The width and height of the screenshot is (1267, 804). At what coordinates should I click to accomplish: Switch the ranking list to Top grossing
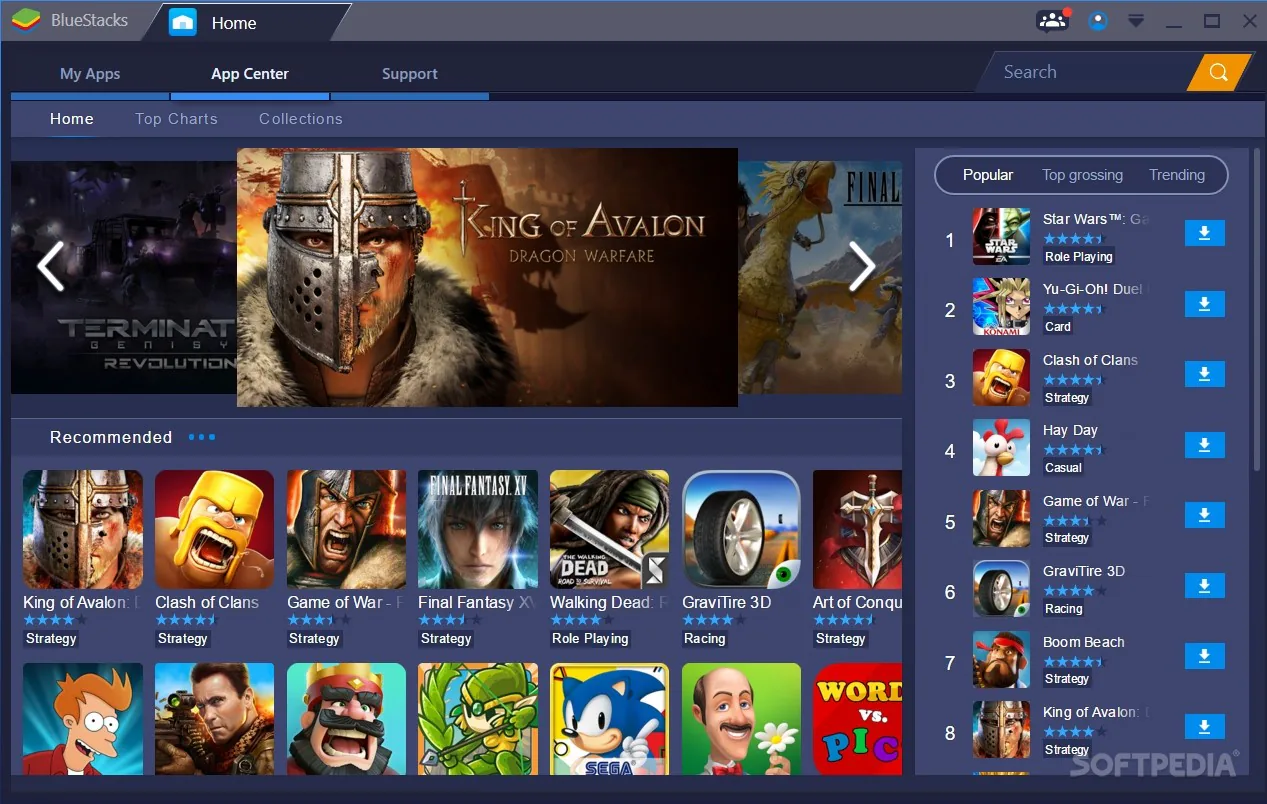[1082, 175]
